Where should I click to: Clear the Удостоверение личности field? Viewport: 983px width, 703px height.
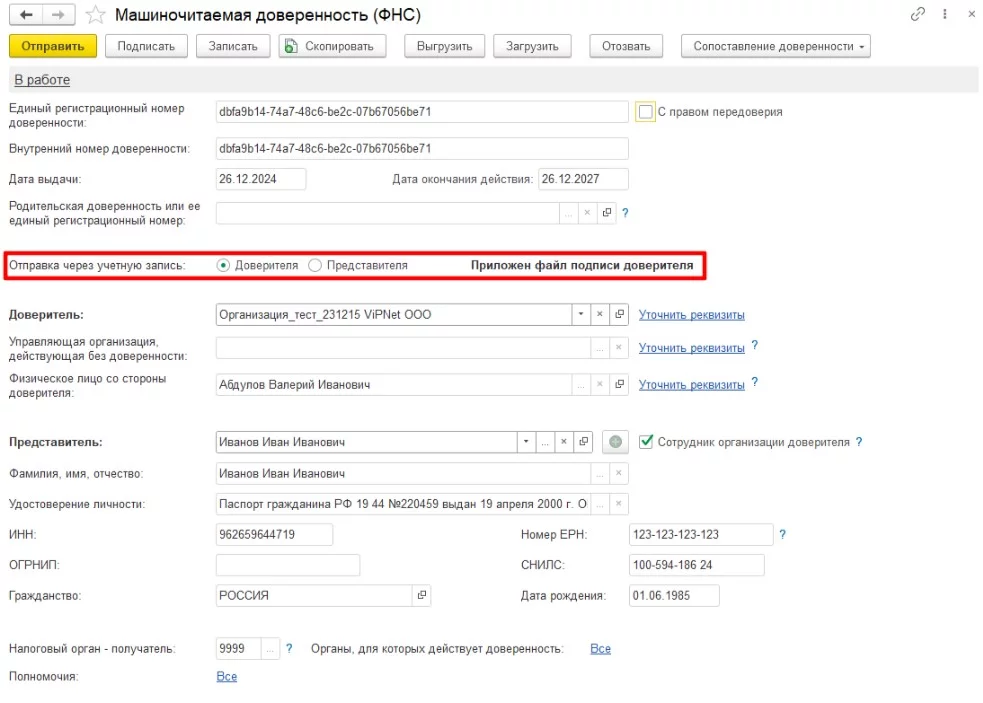point(619,504)
